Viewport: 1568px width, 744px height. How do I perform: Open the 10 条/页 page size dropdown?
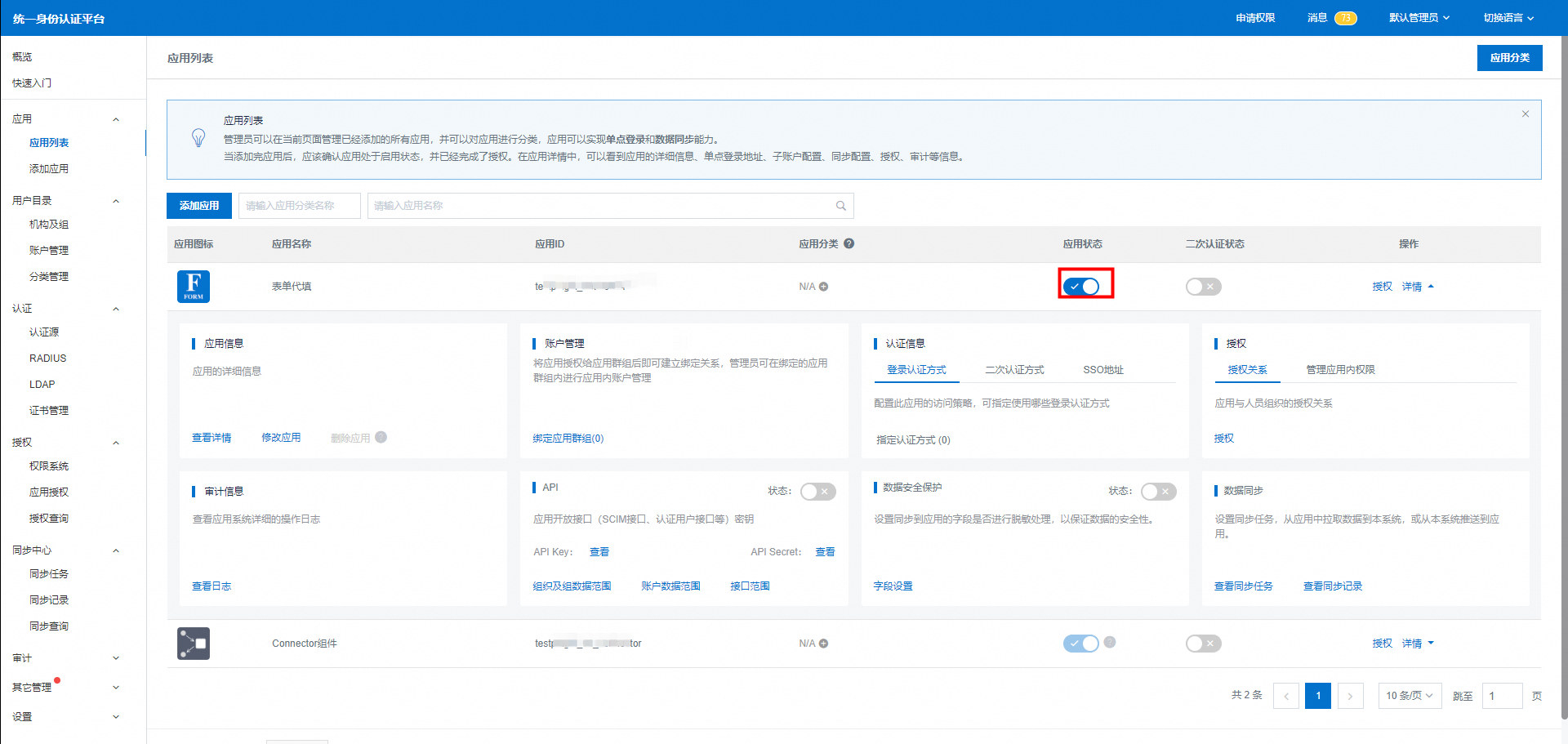(x=1409, y=696)
